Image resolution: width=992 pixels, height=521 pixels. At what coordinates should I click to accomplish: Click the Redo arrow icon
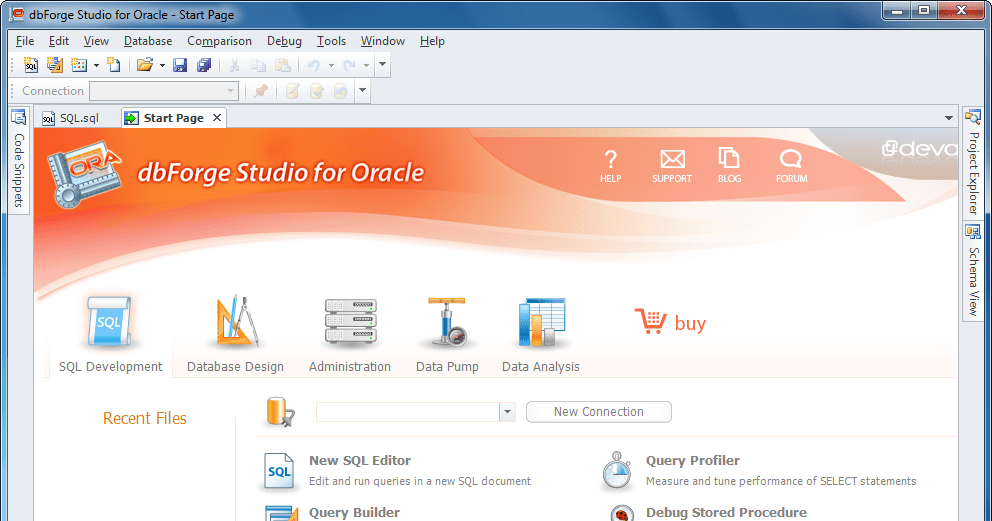click(349, 64)
